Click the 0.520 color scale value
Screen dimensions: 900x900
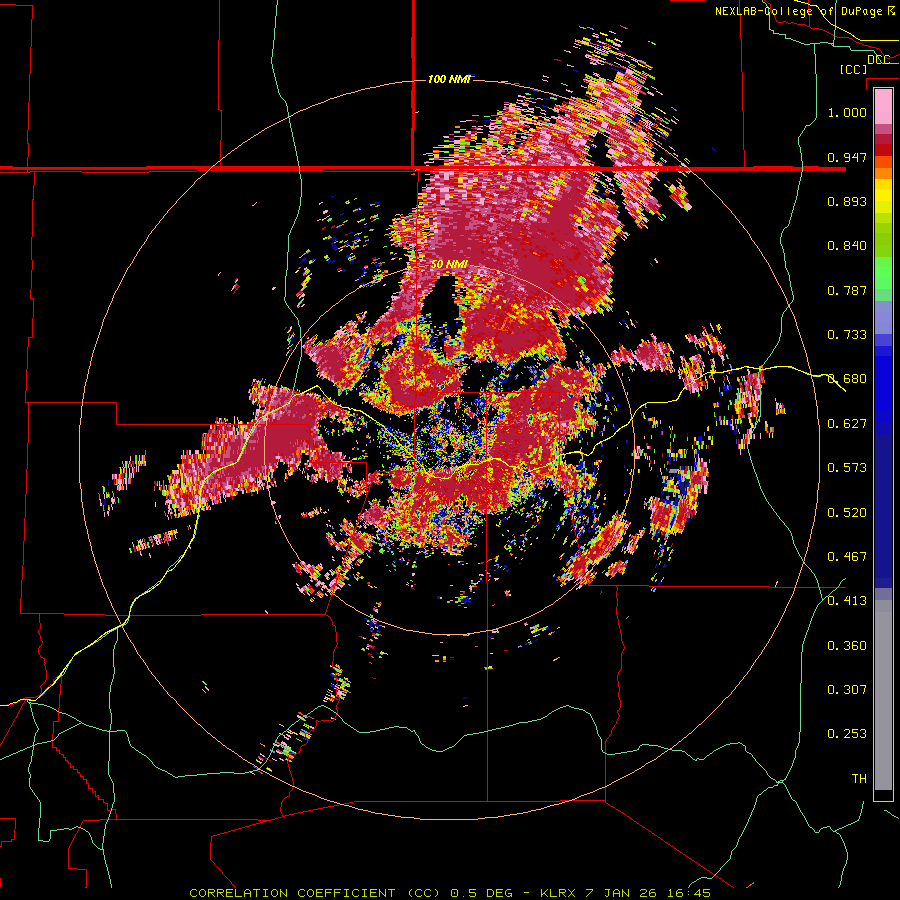(x=847, y=512)
